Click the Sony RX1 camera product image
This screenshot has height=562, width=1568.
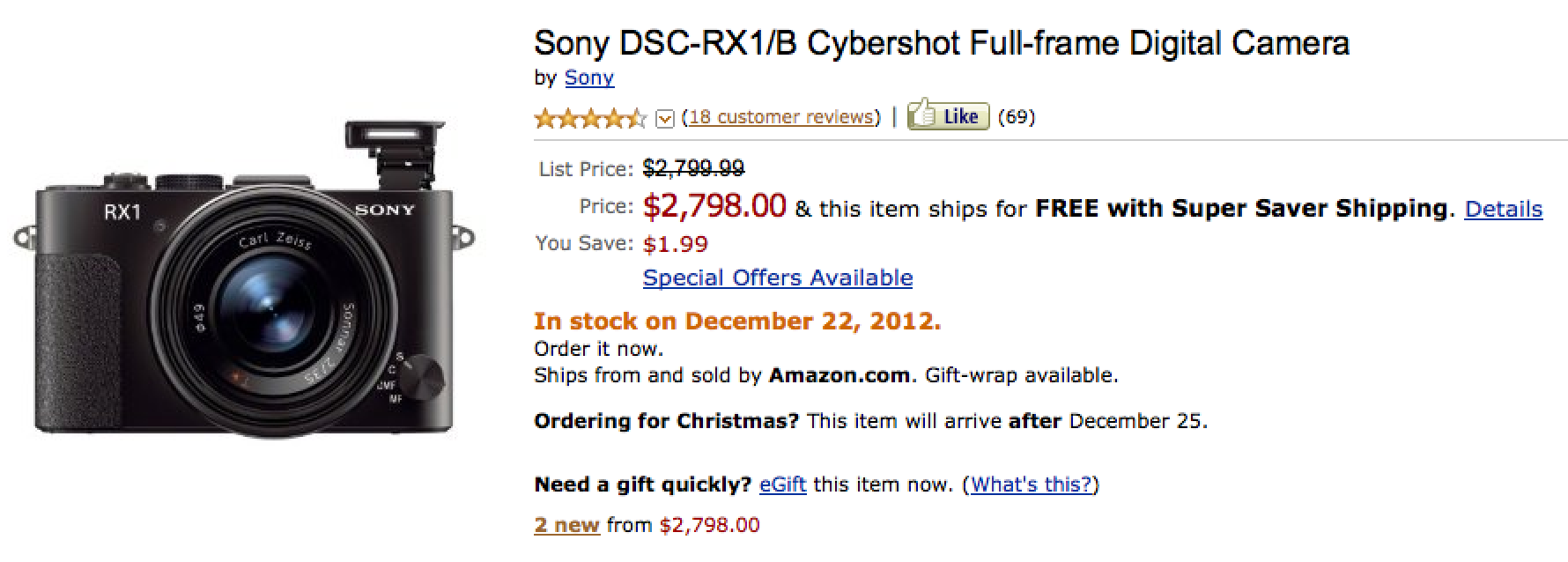click(x=245, y=279)
